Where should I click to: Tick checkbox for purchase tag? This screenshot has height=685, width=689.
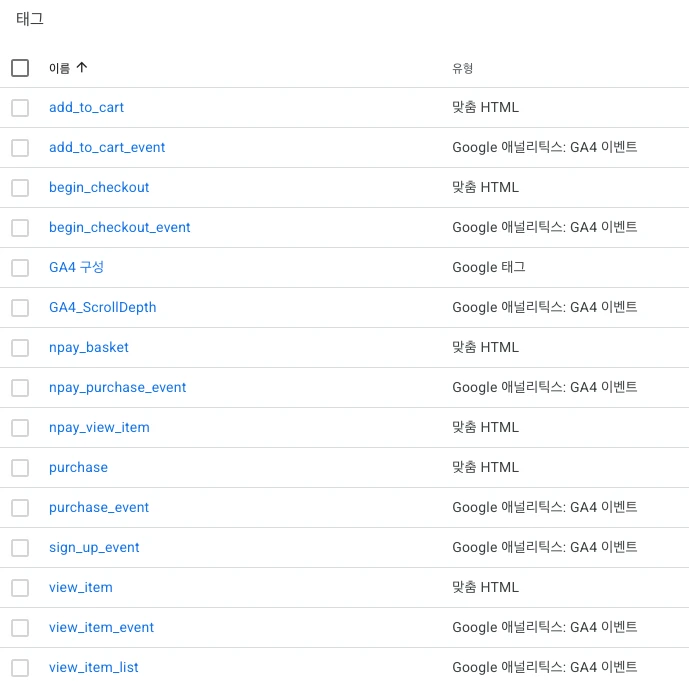pos(20,468)
